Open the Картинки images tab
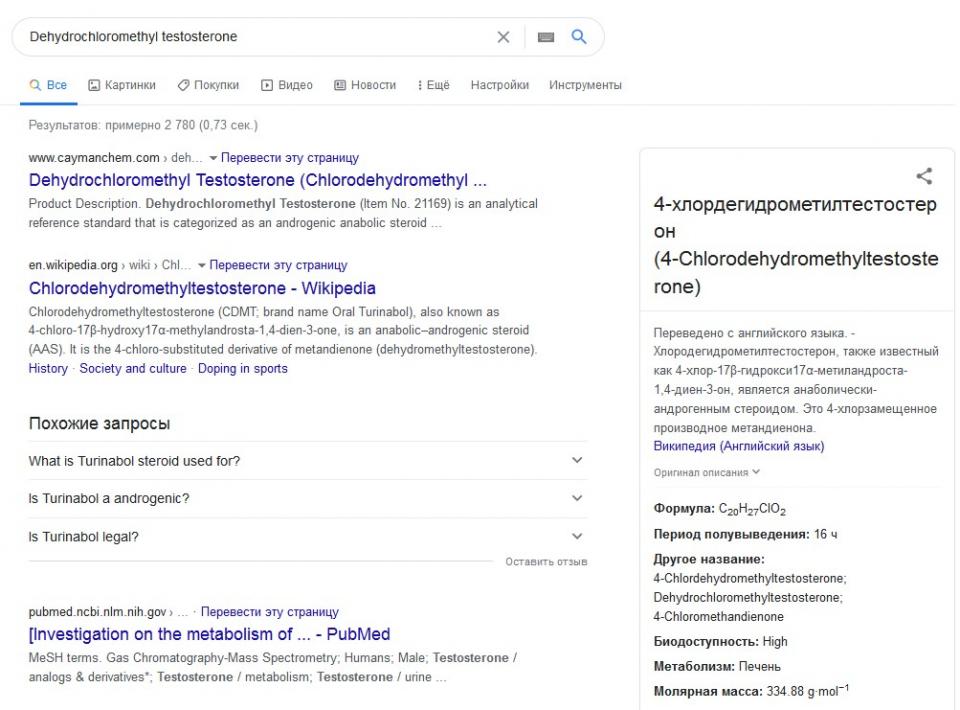 pyautogui.click(x=124, y=85)
